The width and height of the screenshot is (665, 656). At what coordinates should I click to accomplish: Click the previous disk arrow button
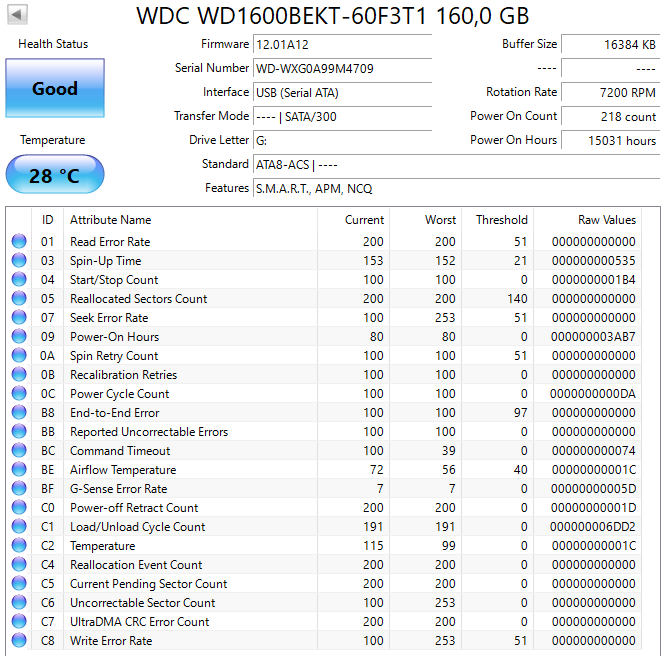(x=18, y=15)
